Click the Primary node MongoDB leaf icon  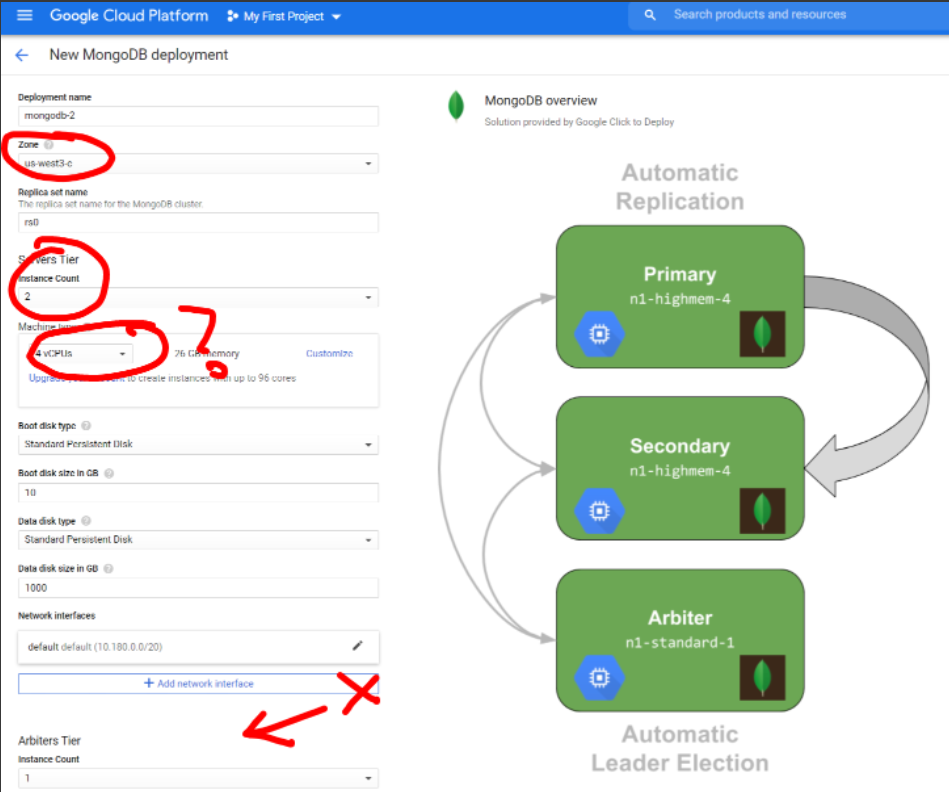pyautogui.click(x=763, y=334)
